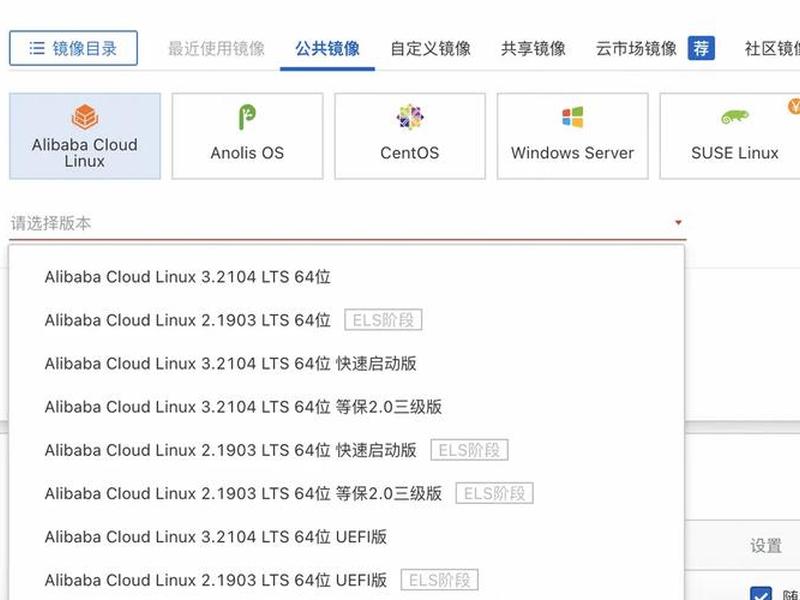The width and height of the screenshot is (800, 600).
Task: Click the red dropdown arrow of version selector
Action: point(678,222)
